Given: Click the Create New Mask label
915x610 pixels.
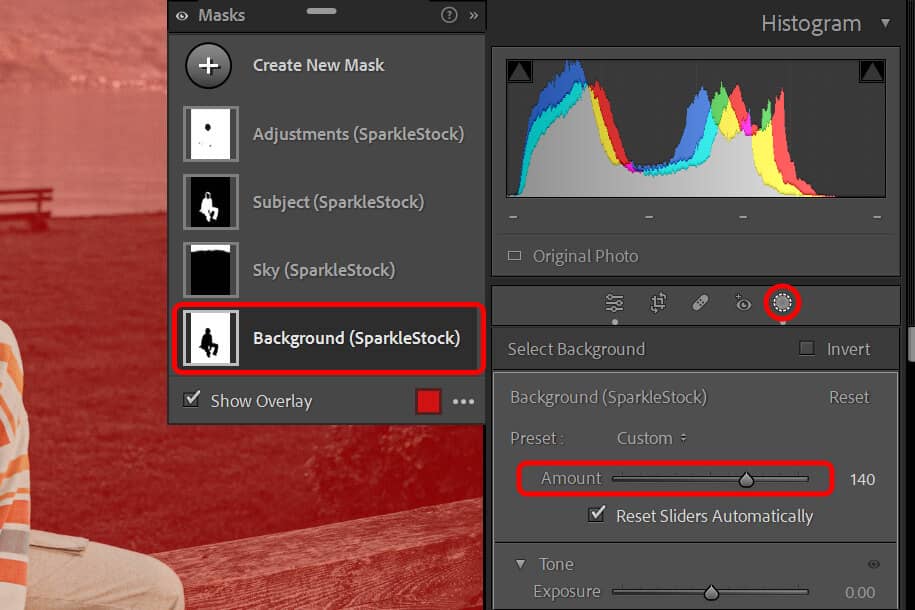Looking at the screenshot, I should point(318,65).
